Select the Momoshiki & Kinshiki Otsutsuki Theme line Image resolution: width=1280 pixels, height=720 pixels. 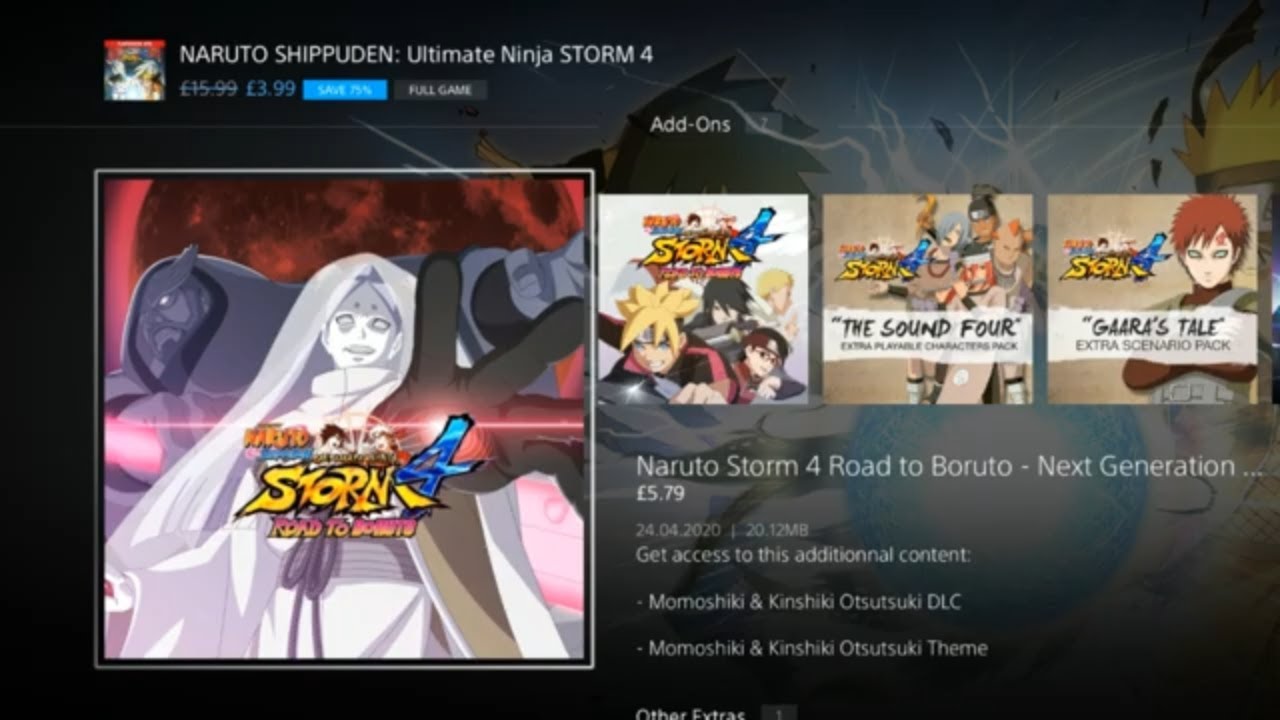[812, 648]
